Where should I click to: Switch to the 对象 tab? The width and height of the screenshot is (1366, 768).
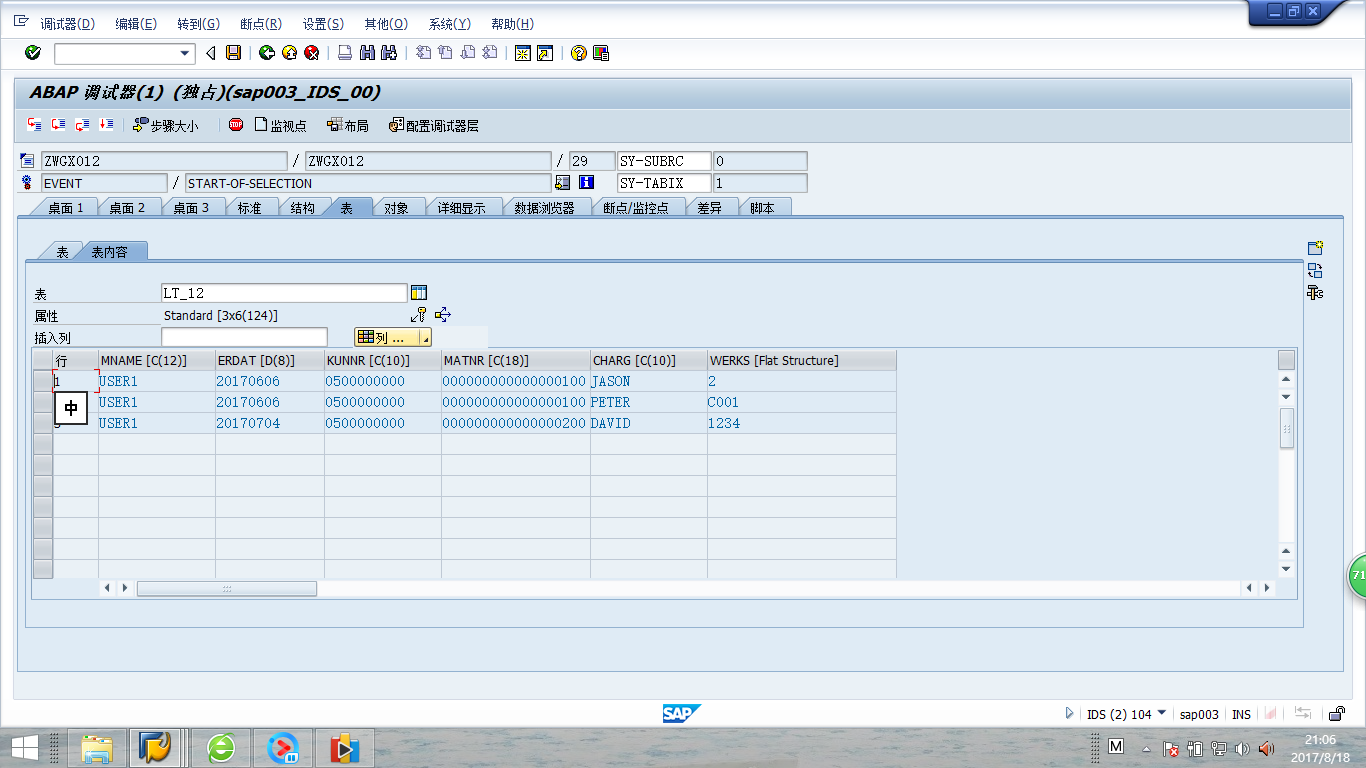coord(396,208)
